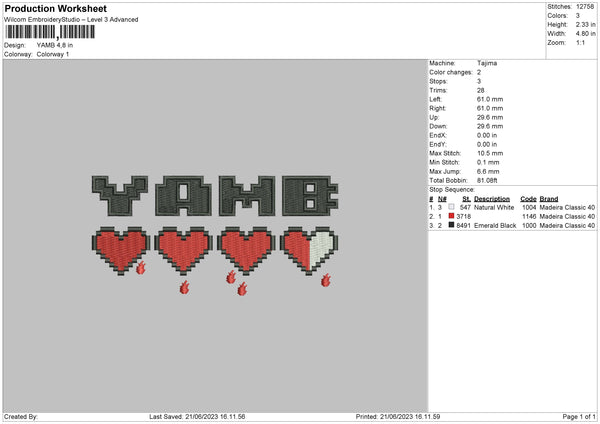600x424 pixels.
Task: Click the Max Stitch value '10.5 mm'
Action: (490, 153)
